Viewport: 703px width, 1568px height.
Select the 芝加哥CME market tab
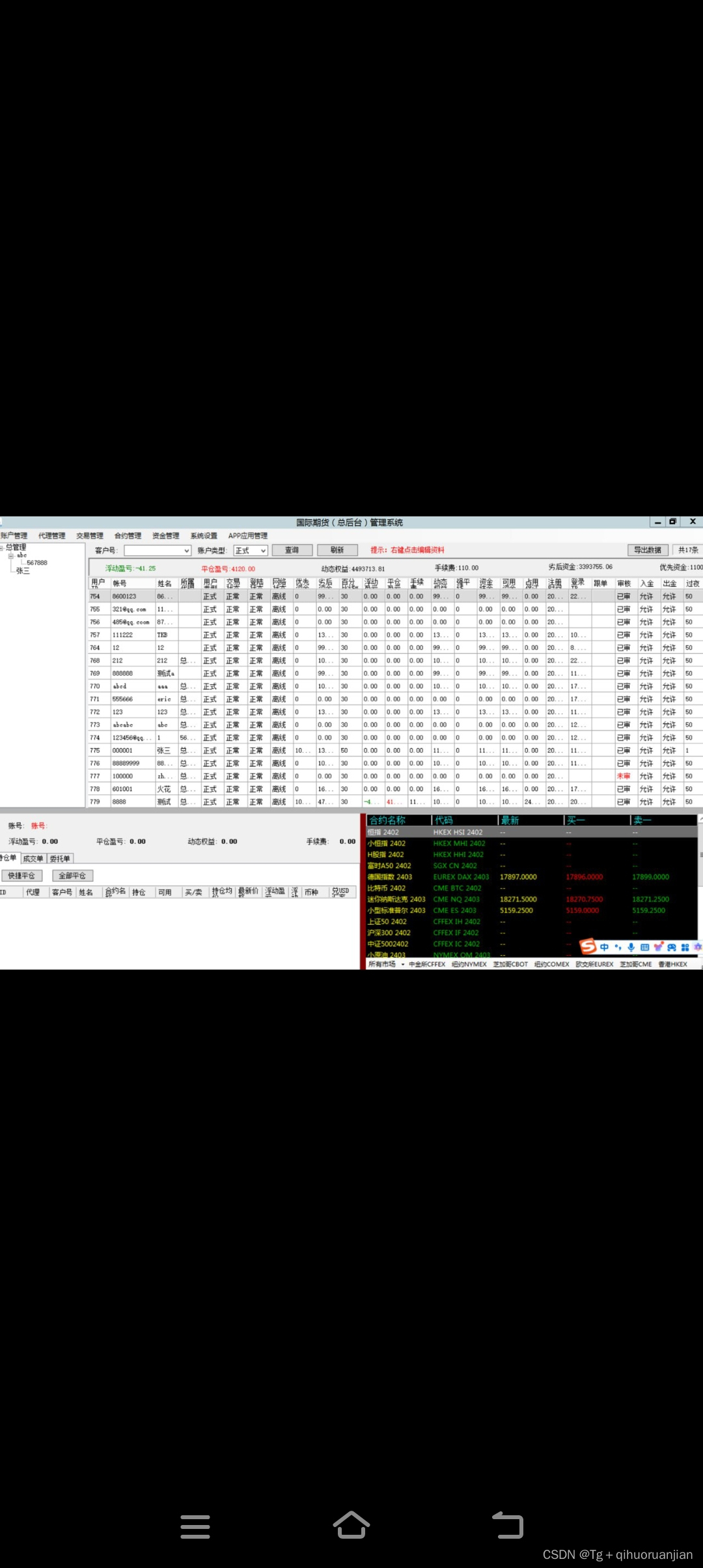(x=636, y=964)
